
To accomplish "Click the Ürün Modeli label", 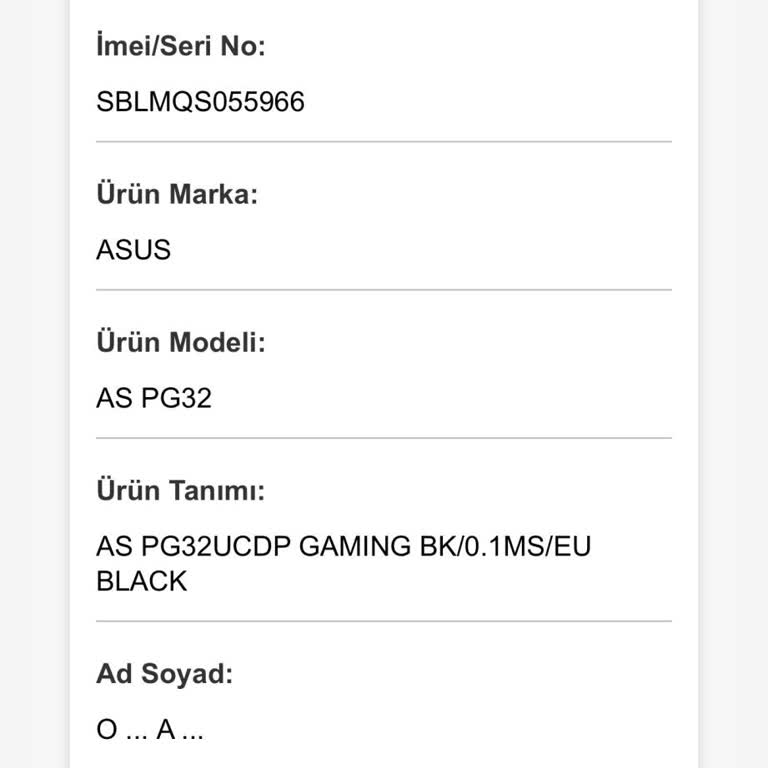I will [x=181, y=342].
